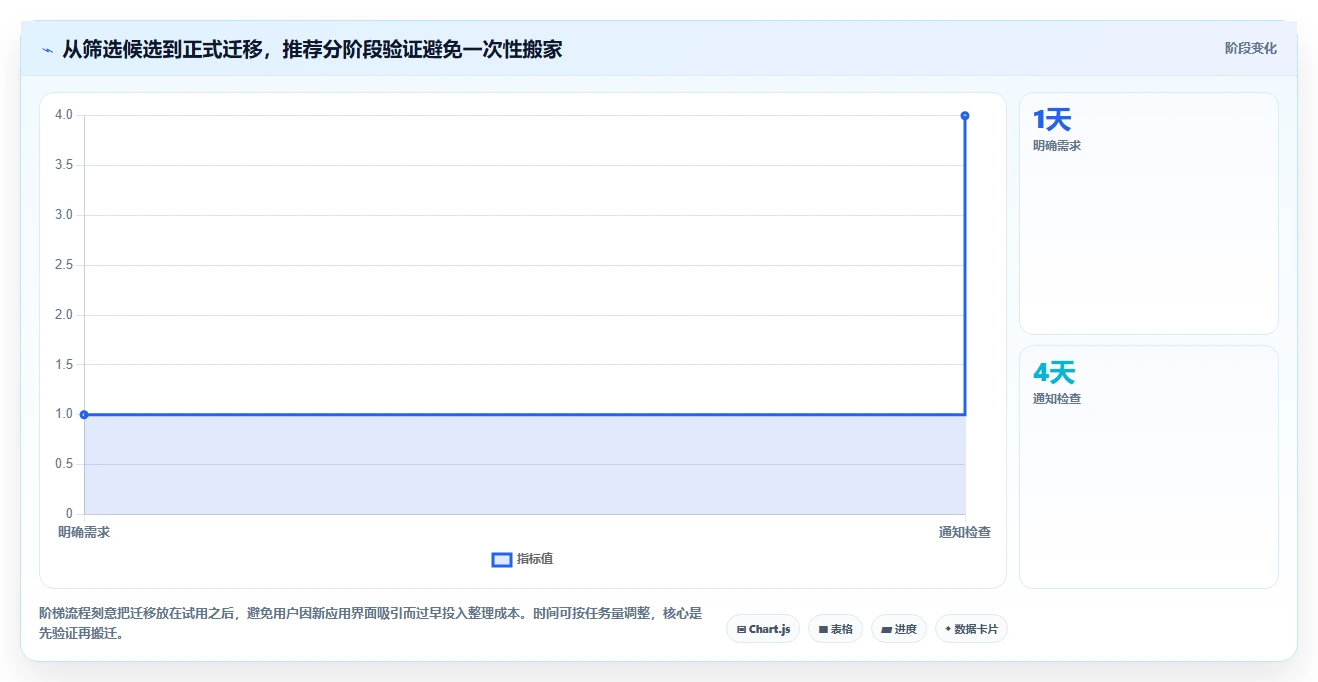Select the 4天 通知检查 data card
The width and height of the screenshot is (1318, 682).
tap(1148, 467)
